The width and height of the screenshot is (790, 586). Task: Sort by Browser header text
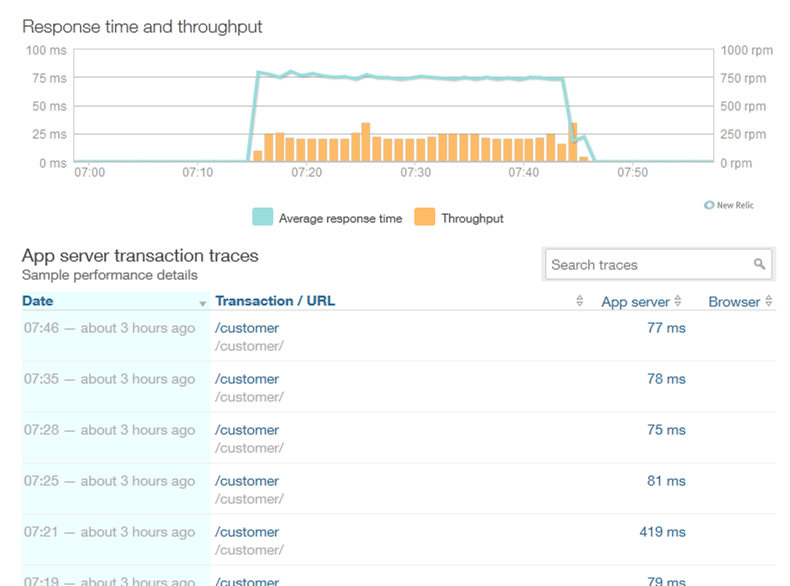coord(734,302)
